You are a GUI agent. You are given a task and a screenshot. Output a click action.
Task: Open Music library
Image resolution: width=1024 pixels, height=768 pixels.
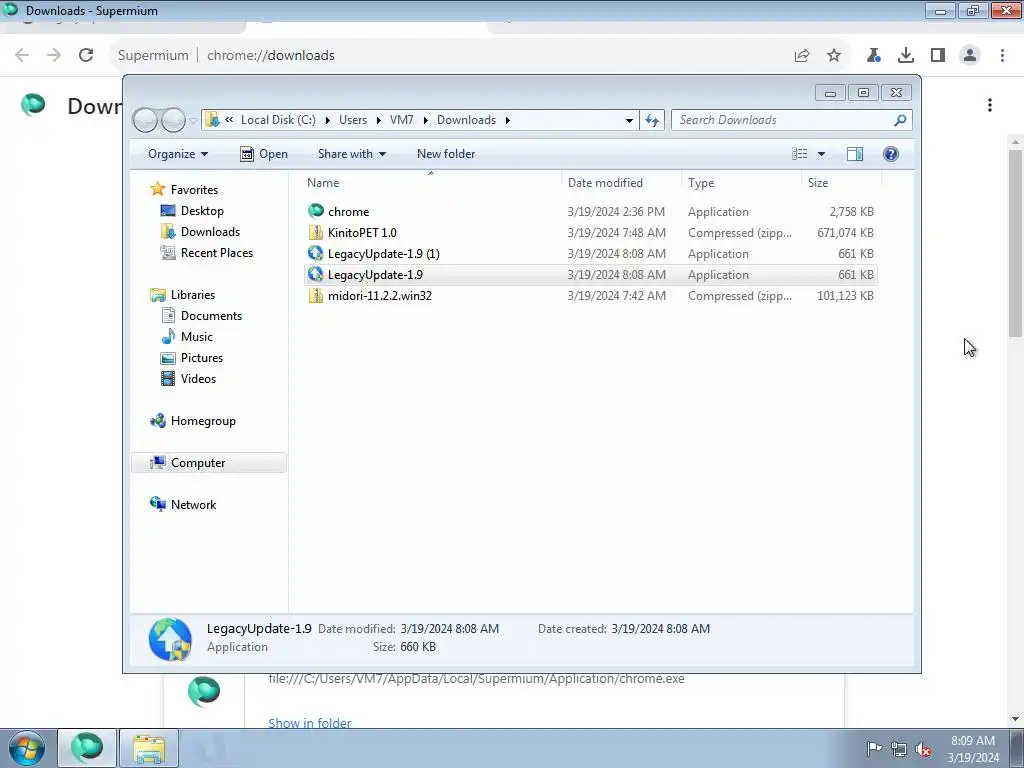coord(197,336)
